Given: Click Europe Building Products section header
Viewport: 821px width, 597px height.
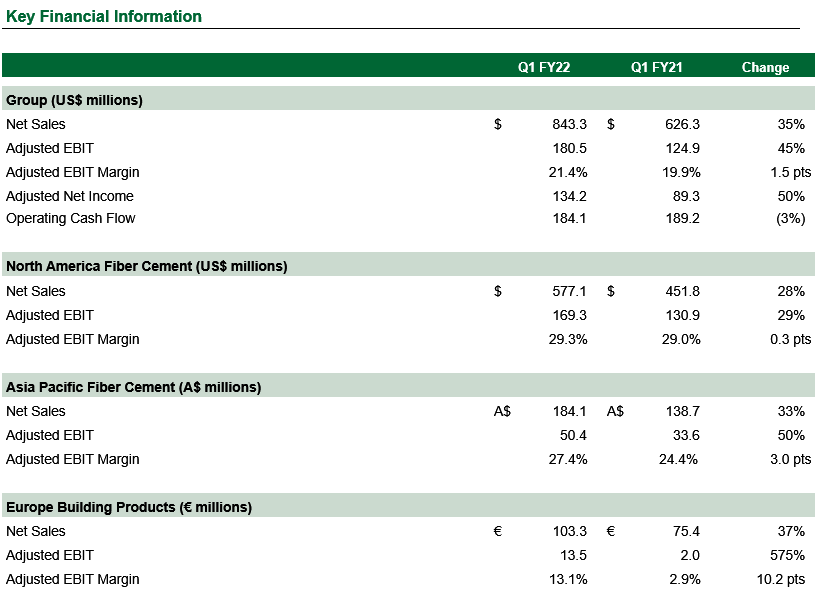Looking at the screenshot, I should (x=129, y=507).
